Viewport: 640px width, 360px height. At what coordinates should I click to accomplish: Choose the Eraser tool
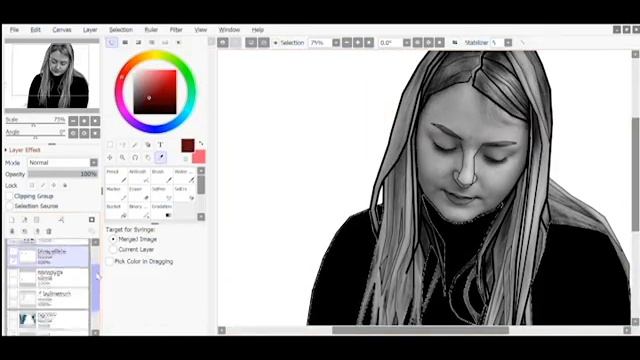pos(139,194)
